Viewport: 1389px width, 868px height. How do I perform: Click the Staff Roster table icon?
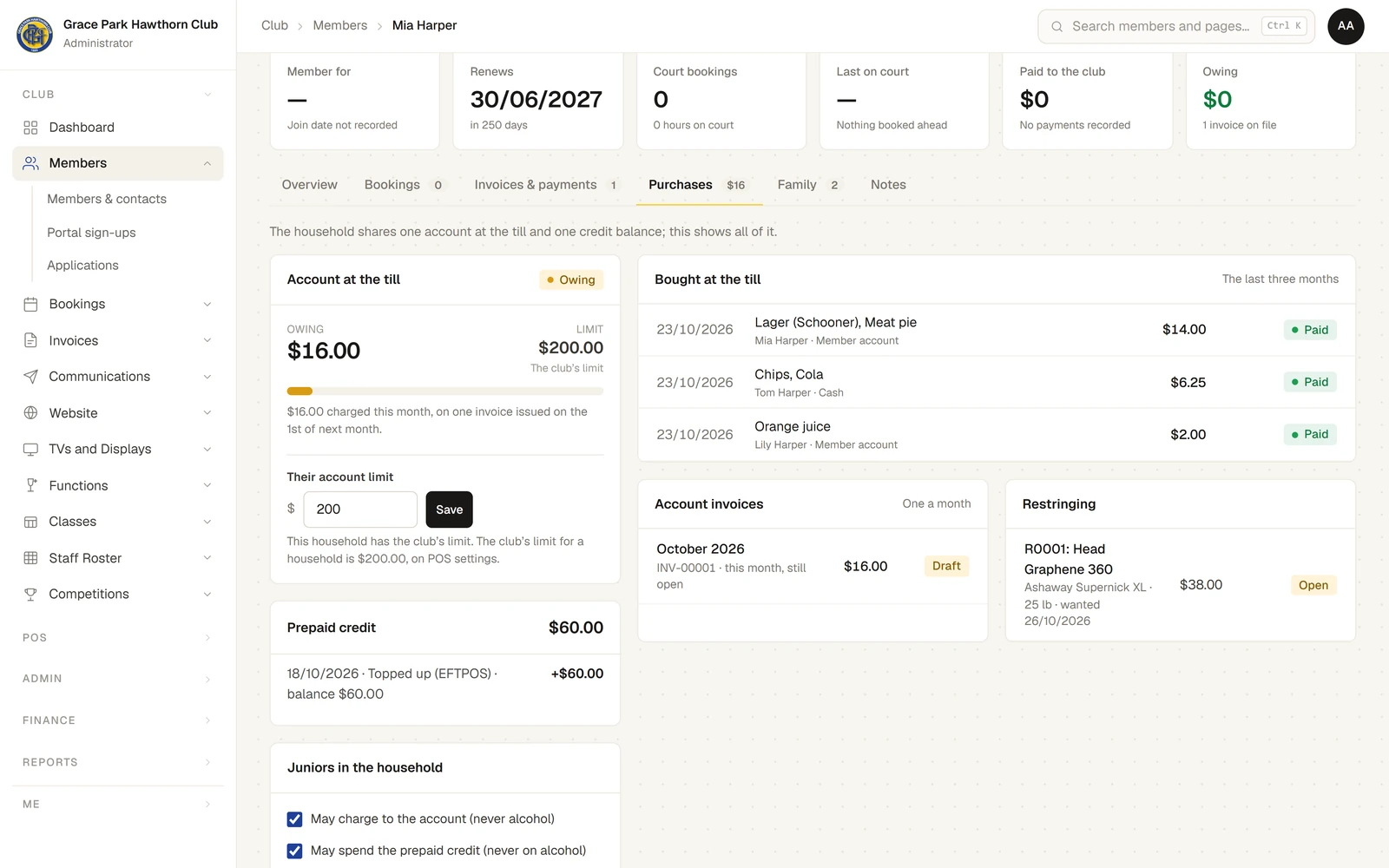pyautogui.click(x=30, y=558)
